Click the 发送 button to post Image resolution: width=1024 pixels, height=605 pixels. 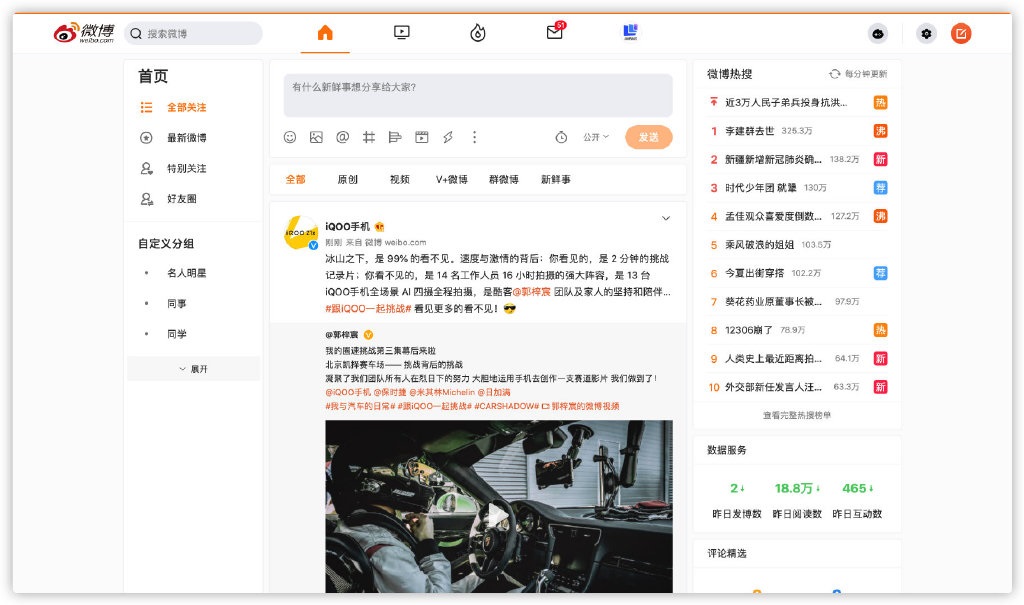coord(648,137)
